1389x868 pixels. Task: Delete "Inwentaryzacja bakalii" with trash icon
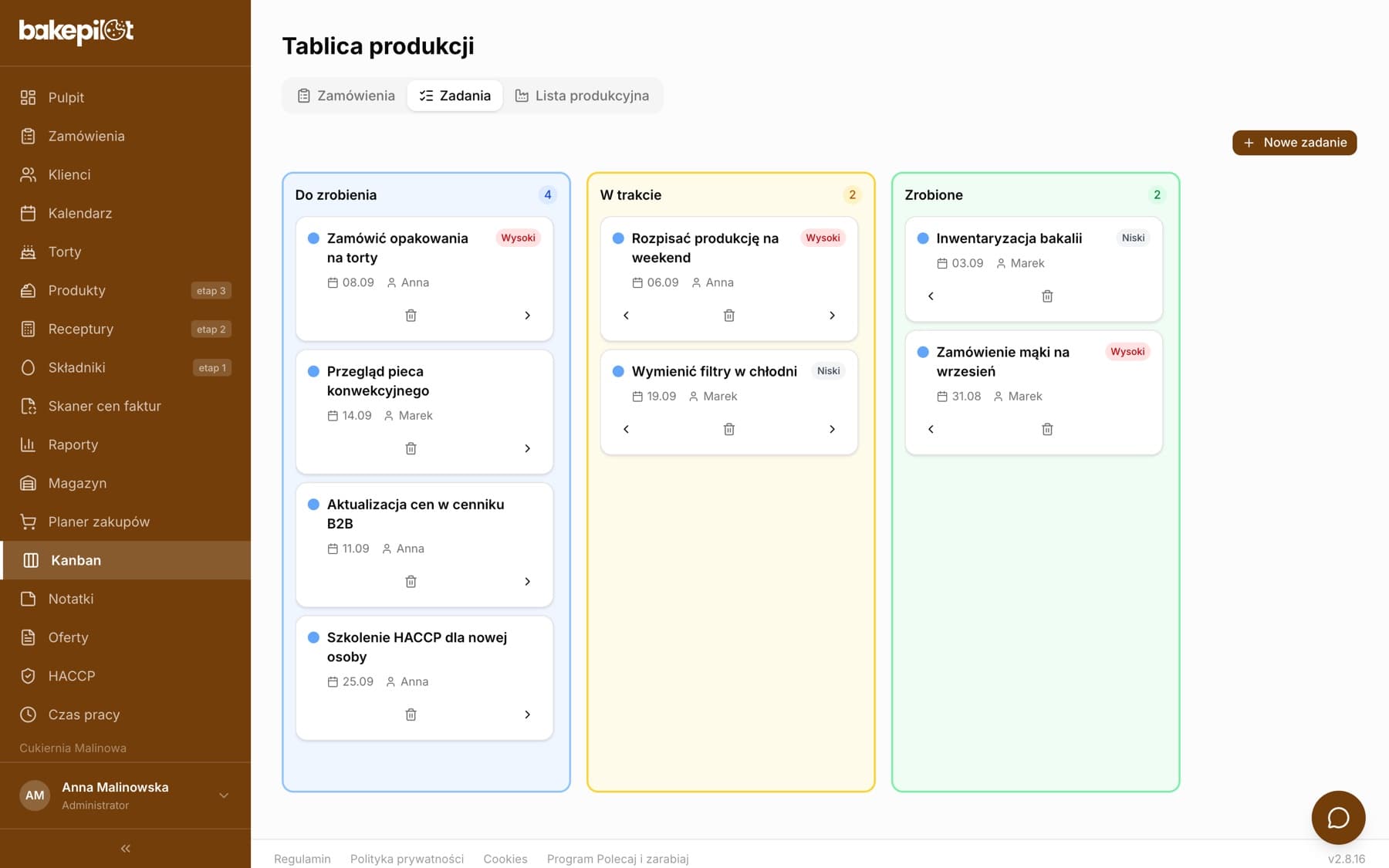click(1047, 296)
